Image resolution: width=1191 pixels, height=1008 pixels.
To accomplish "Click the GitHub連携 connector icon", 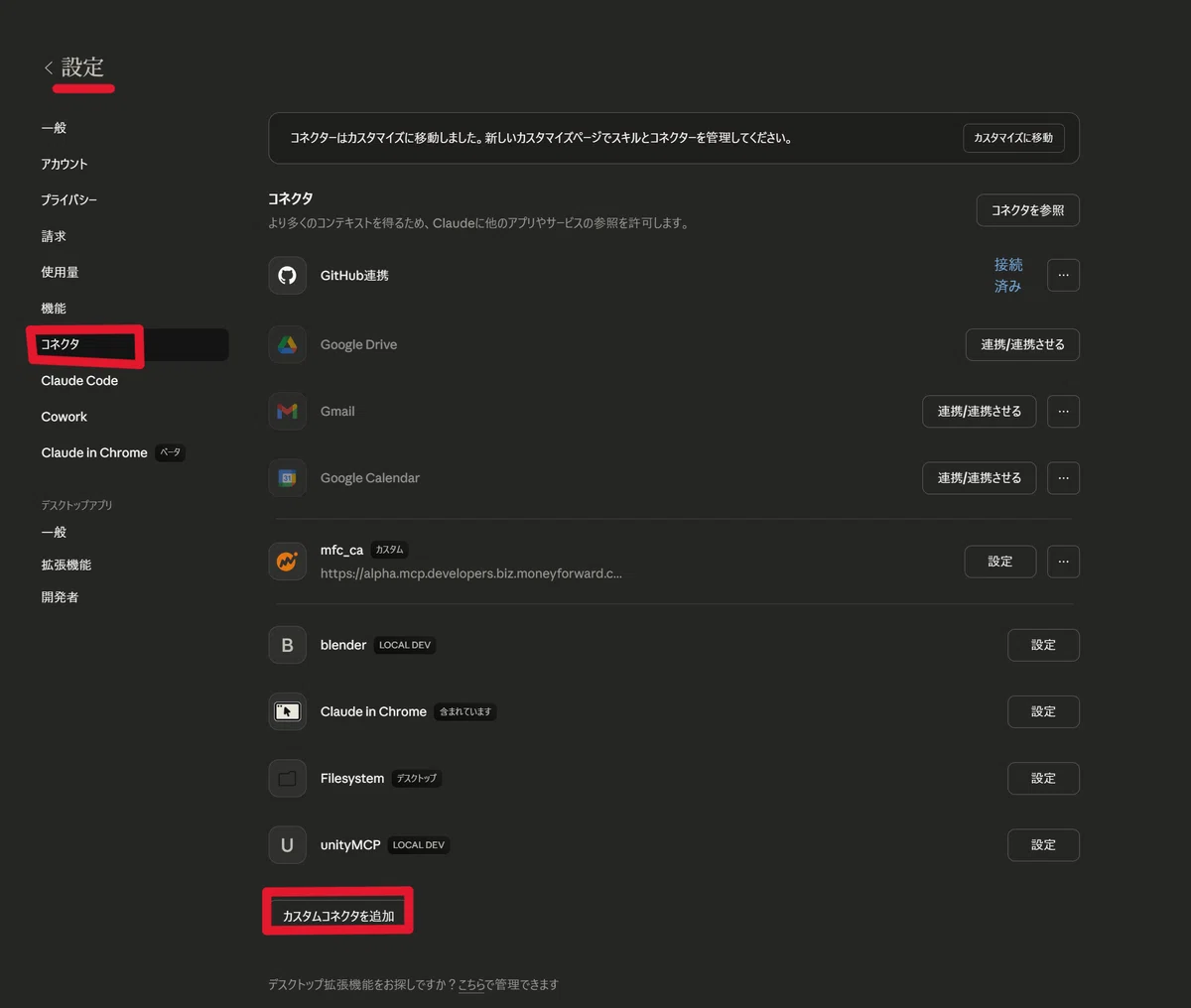I will (287, 275).
